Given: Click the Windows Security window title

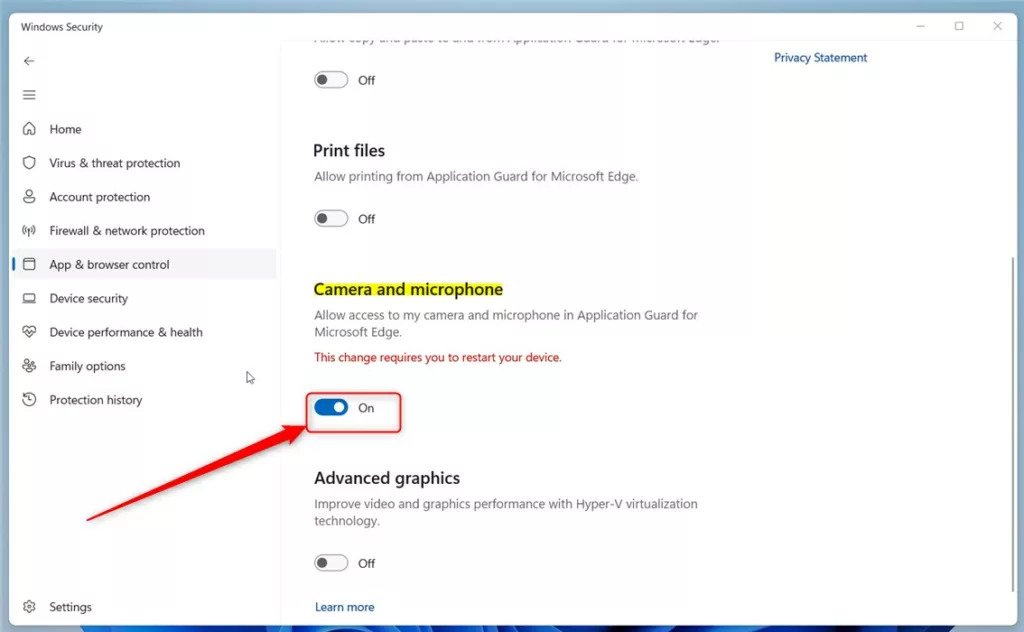Looking at the screenshot, I should (x=61, y=27).
